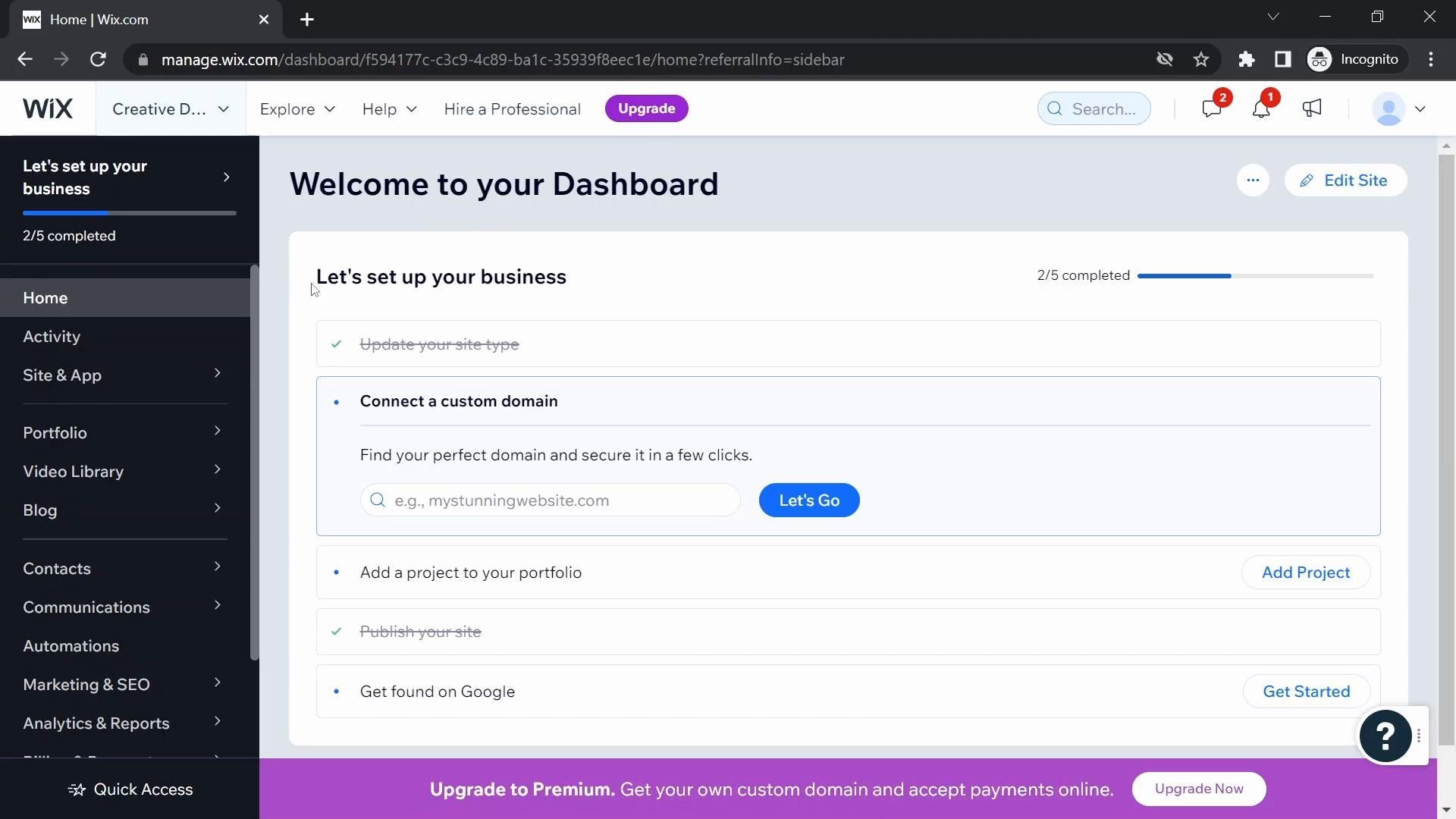Open the floating help question mark

[x=1385, y=736]
